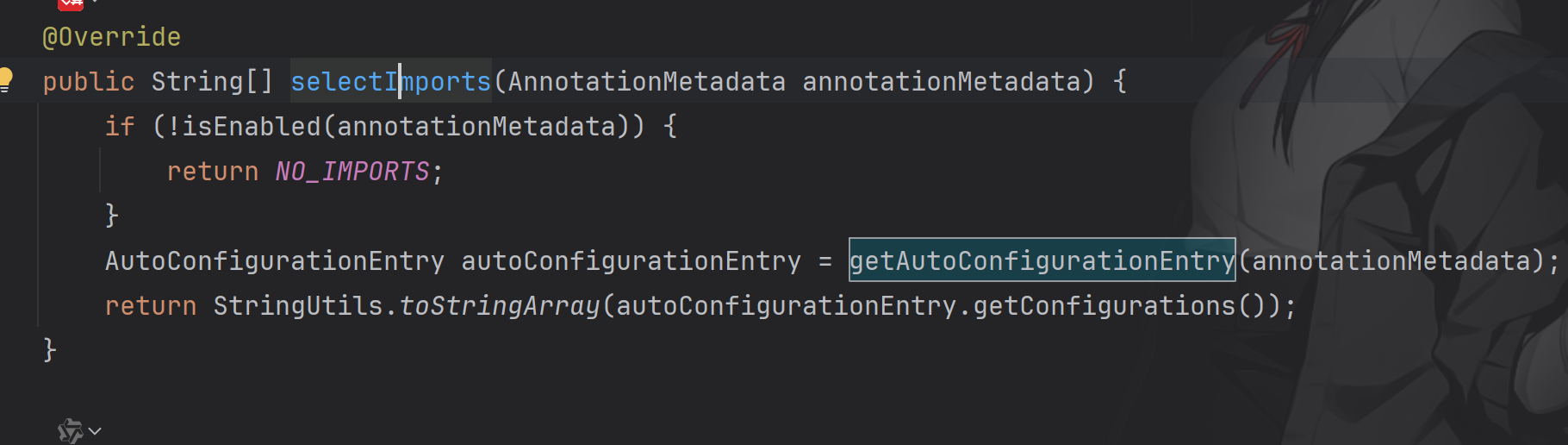Screen dimensions: 1568x445
Task: Click the toStringArray static method call
Action: click(500, 306)
